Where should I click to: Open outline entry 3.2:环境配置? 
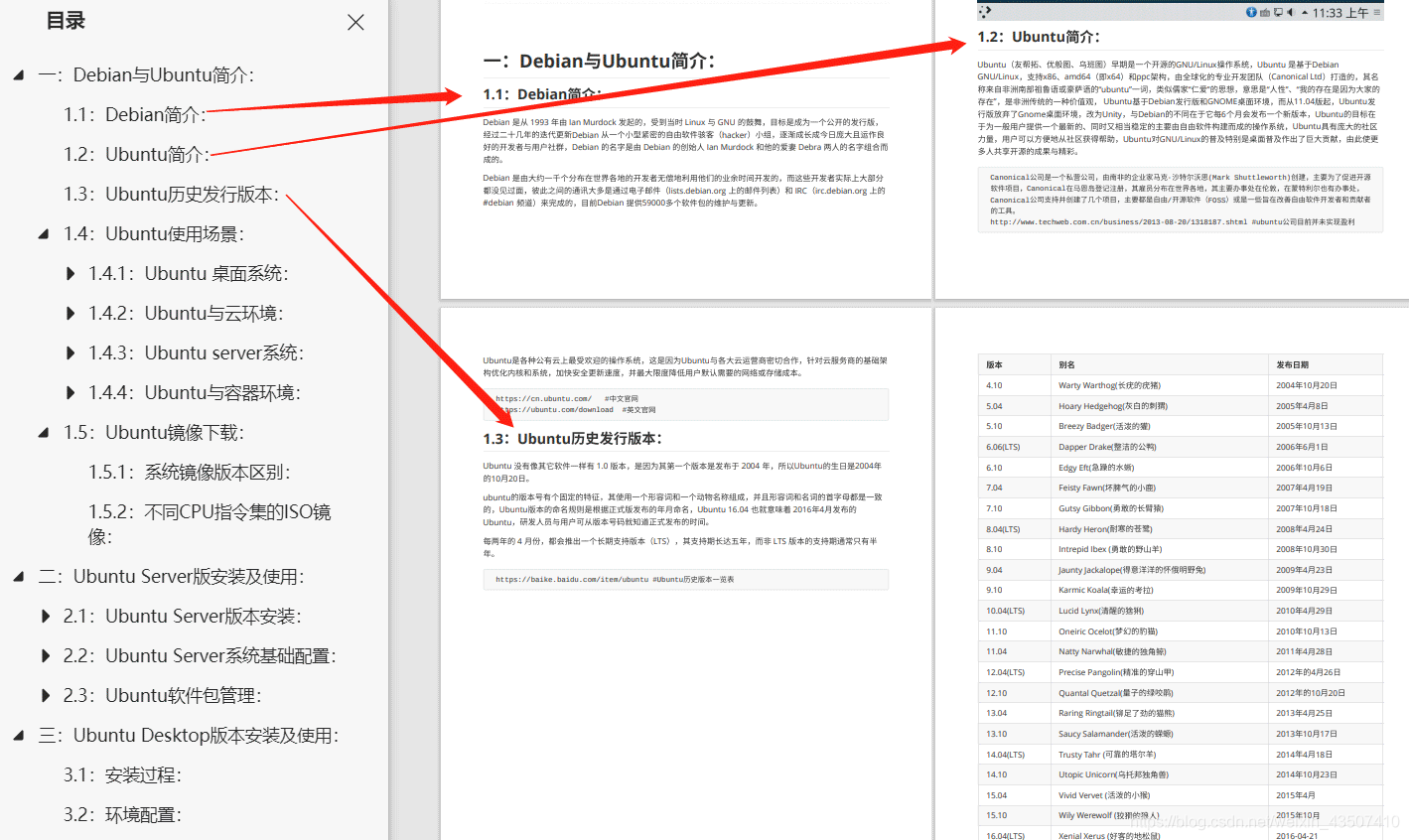123,815
